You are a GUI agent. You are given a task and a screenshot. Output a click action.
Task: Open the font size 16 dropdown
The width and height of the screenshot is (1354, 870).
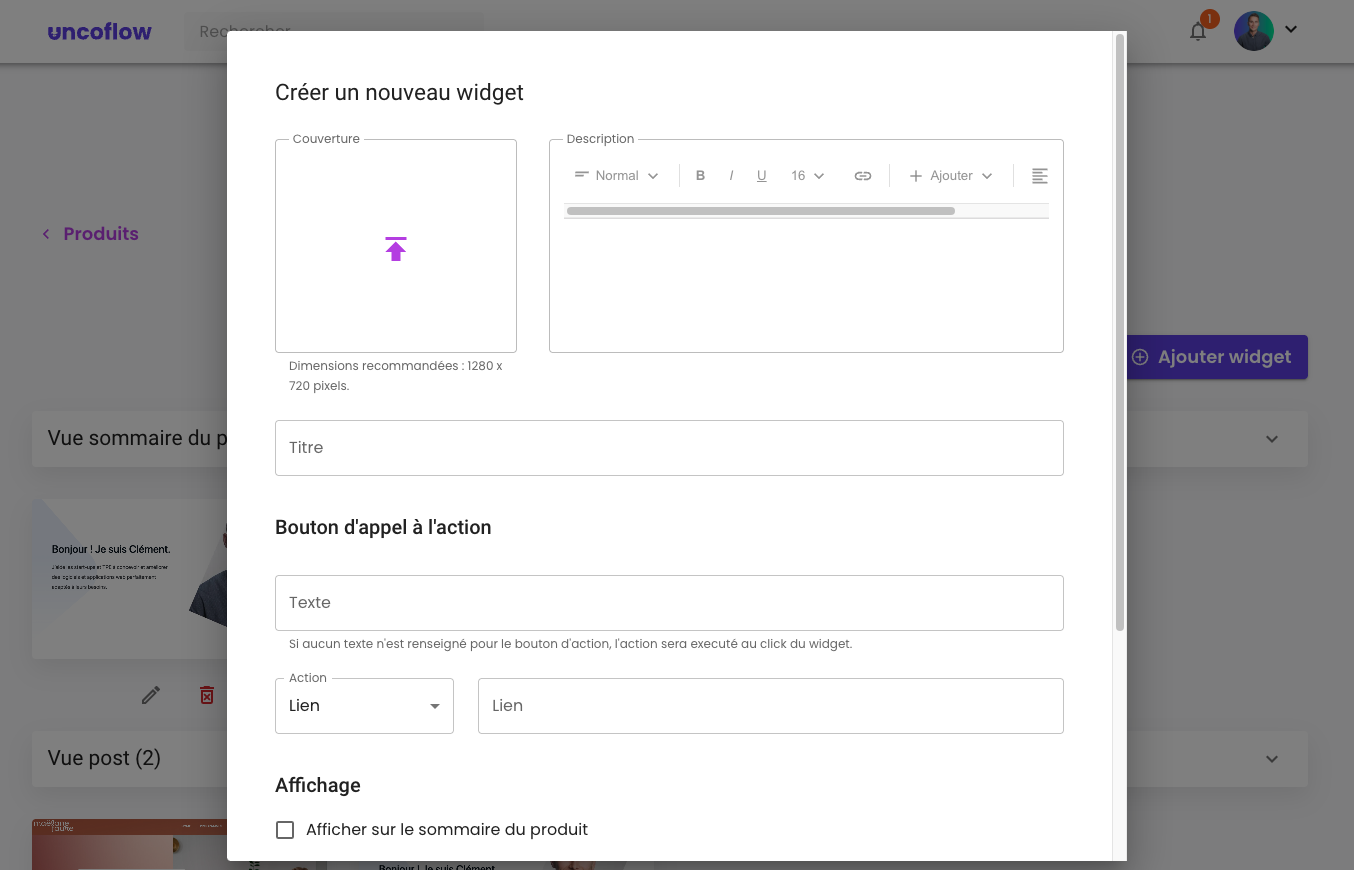click(807, 176)
